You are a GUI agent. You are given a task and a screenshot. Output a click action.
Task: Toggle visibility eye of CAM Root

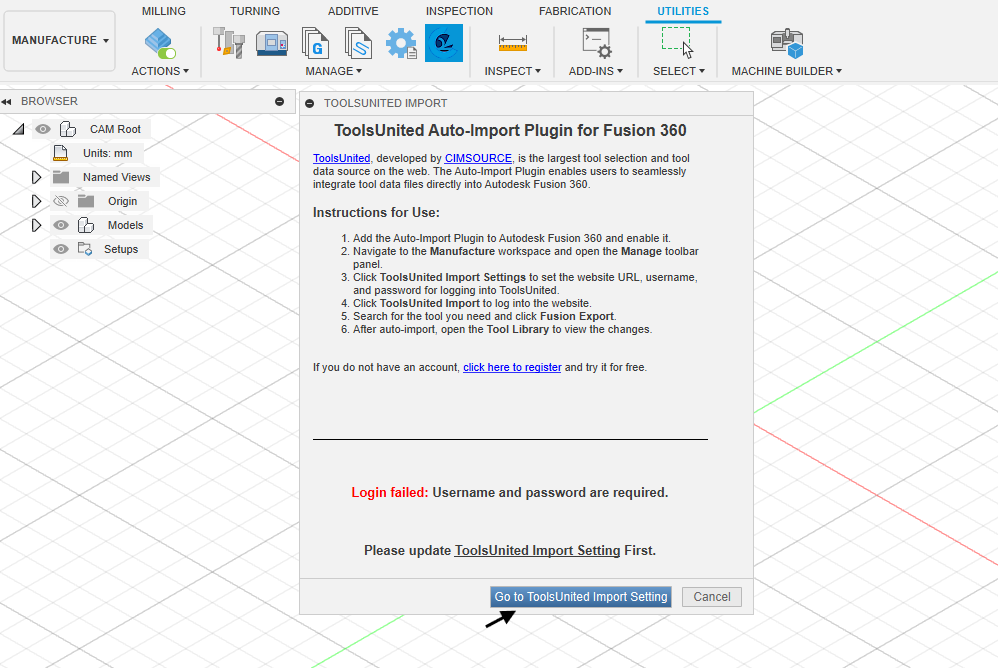(43, 129)
